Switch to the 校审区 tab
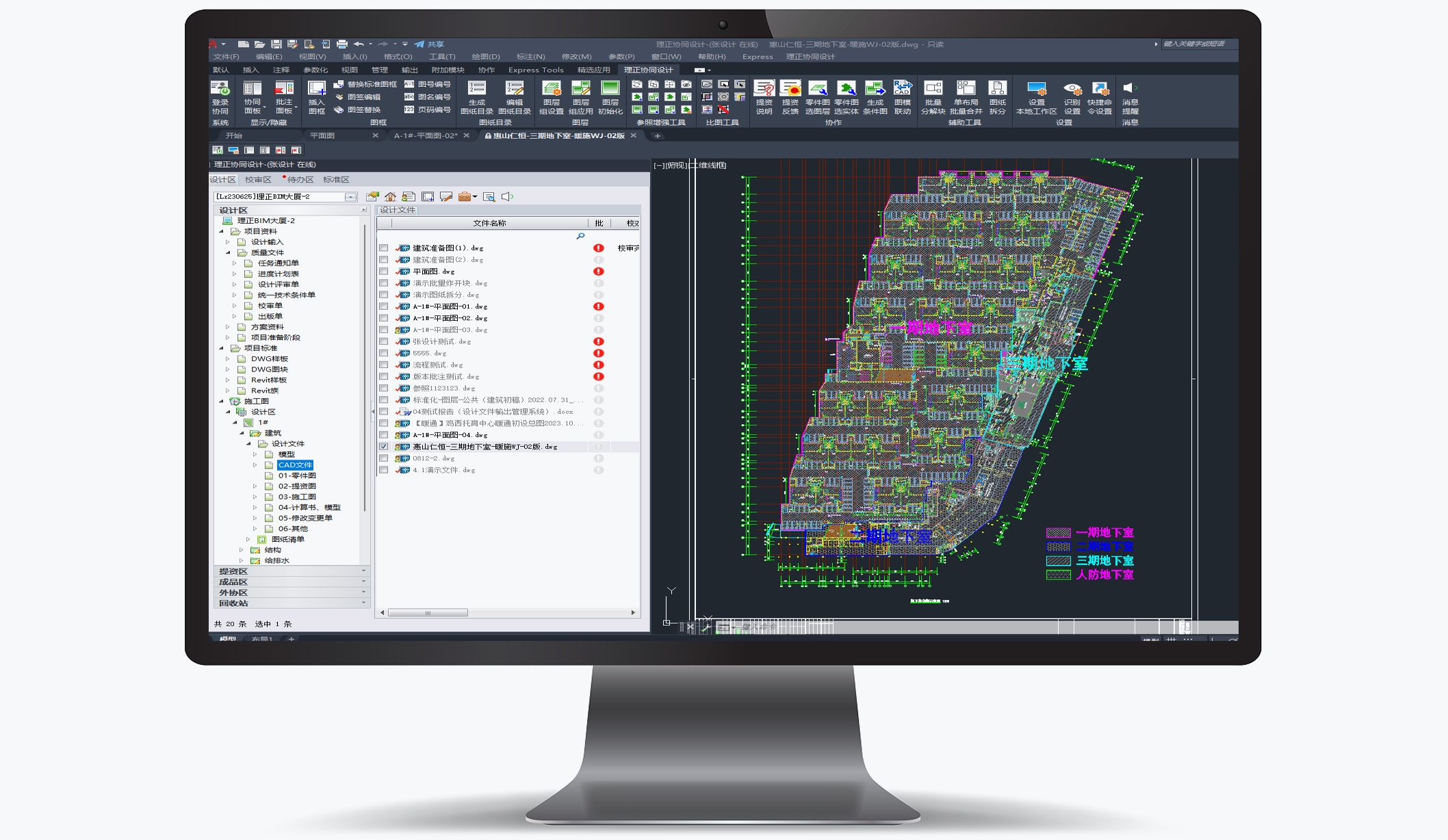The width and height of the screenshot is (1448, 840). coord(258,180)
